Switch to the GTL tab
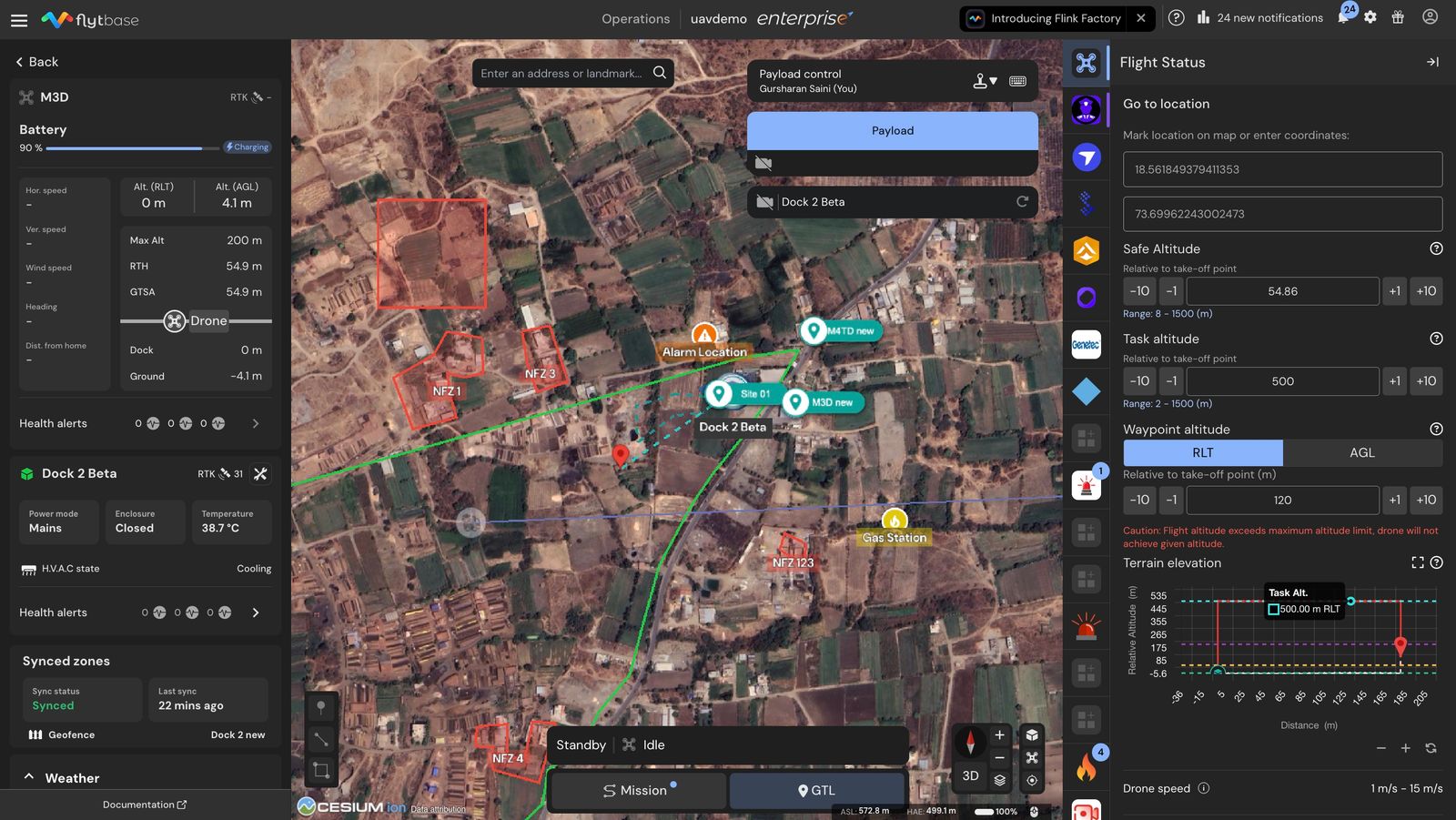This screenshot has width=1456, height=820. click(x=817, y=790)
